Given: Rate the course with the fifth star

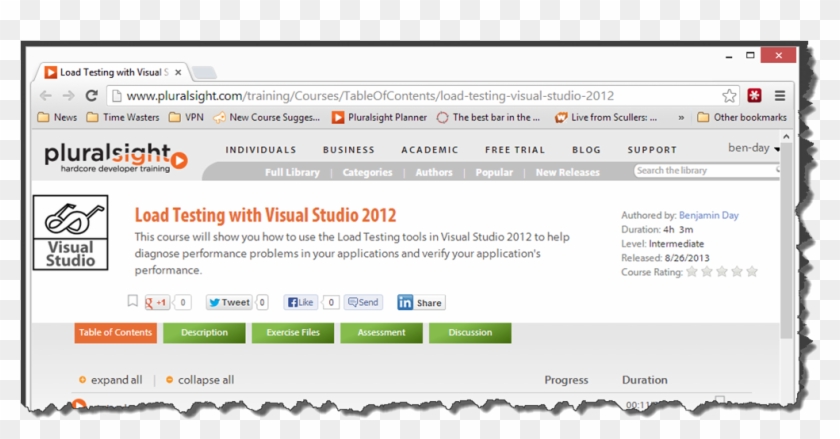Looking at the screenshot, I should point(752,272).
